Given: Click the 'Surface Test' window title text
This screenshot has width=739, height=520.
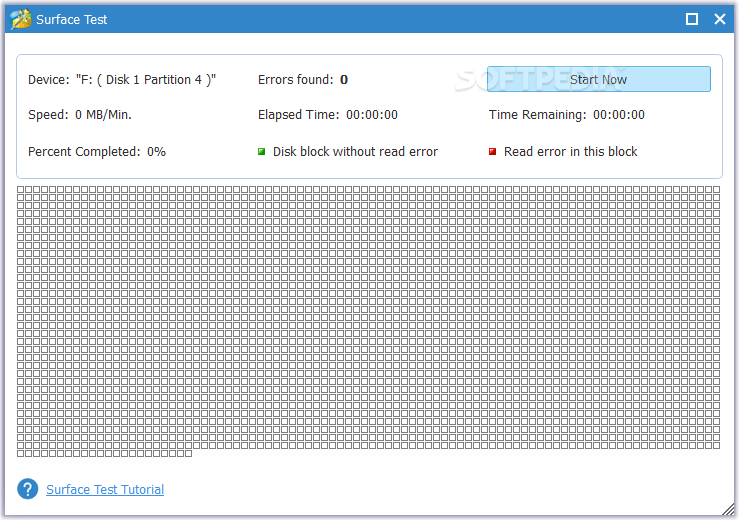Looking at the screenshot, I should tap(72, 19).
